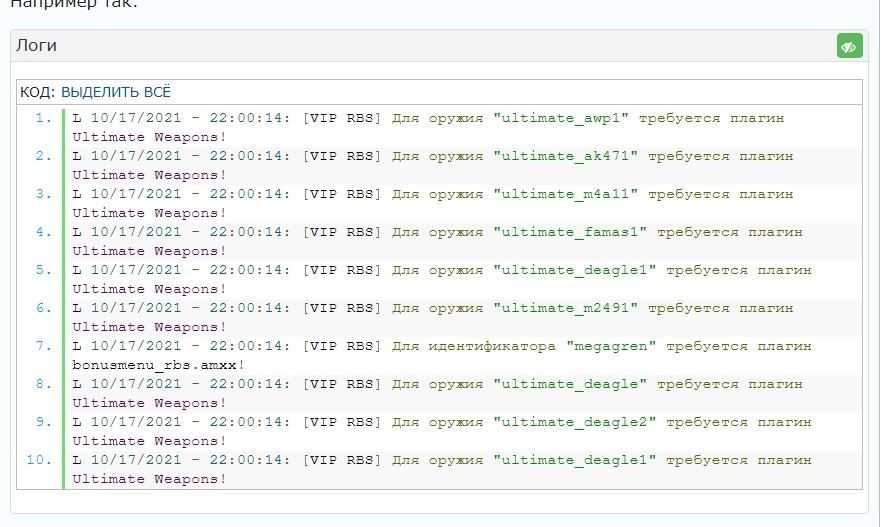
Task: Toggle the green eye icon in Логи header
Action: coord(849,46)
